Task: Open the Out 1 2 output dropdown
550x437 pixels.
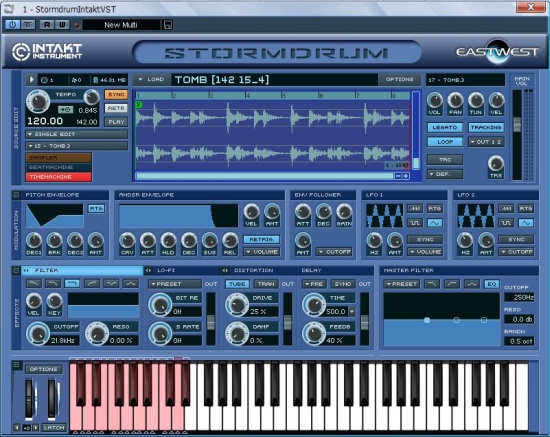Action: point(486,142)
